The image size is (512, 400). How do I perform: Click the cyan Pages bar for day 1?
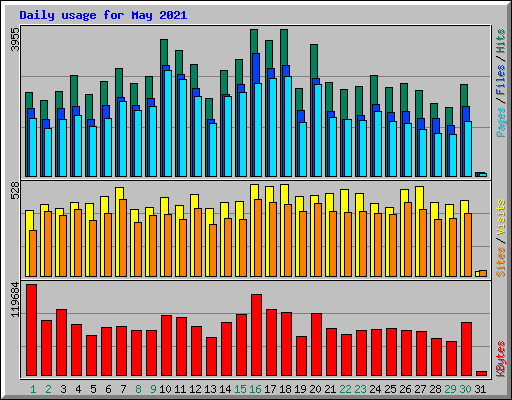click(x=33, y=147)
